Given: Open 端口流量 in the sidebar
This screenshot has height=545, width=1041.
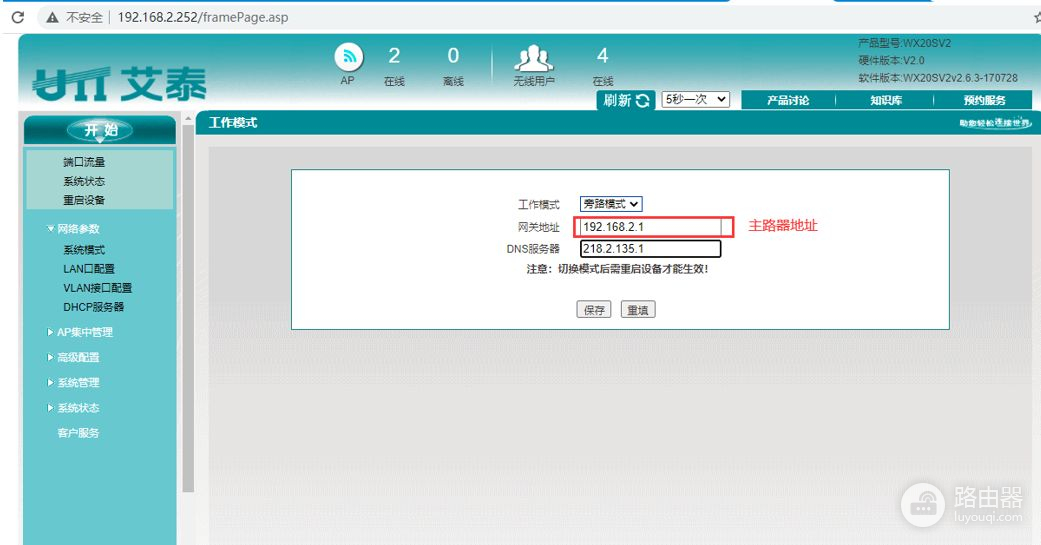Looking at the screenshot, I should coord(84,162).
